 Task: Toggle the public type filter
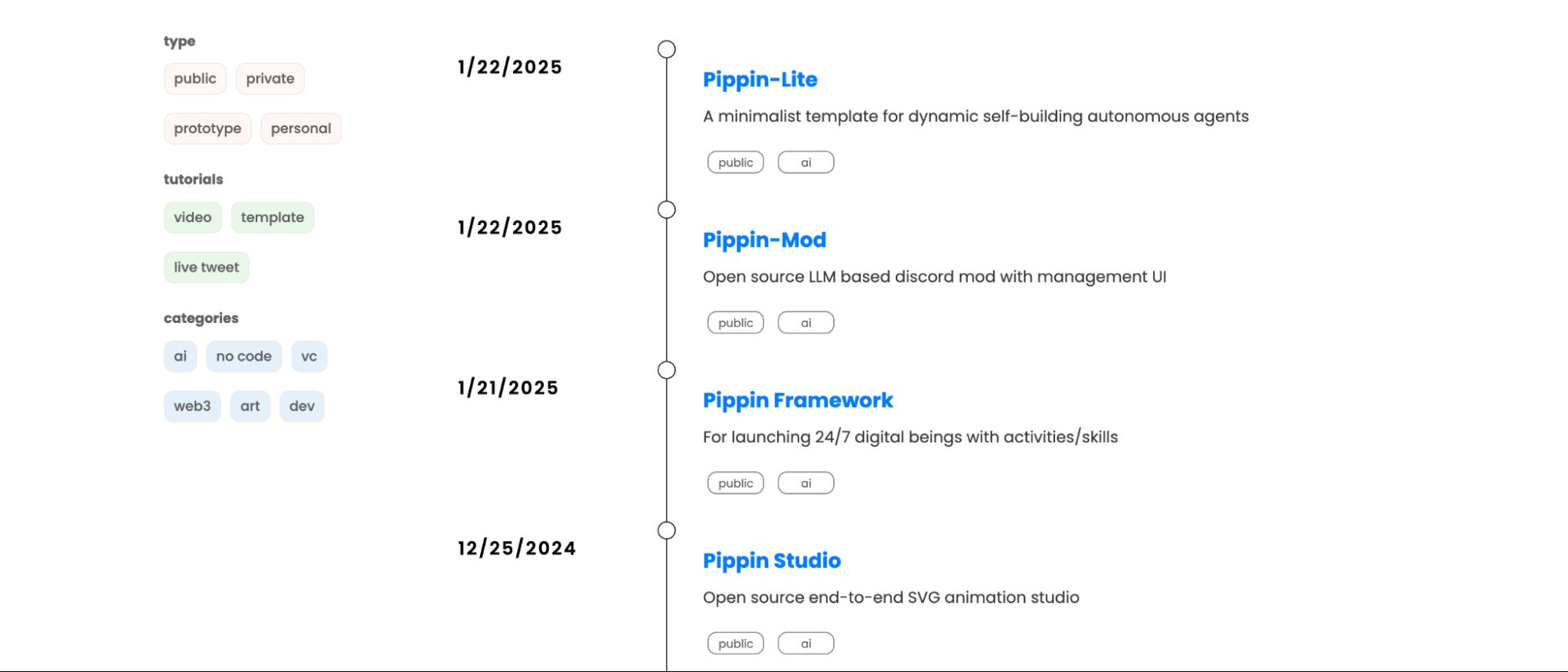click(x=195, y=78)
